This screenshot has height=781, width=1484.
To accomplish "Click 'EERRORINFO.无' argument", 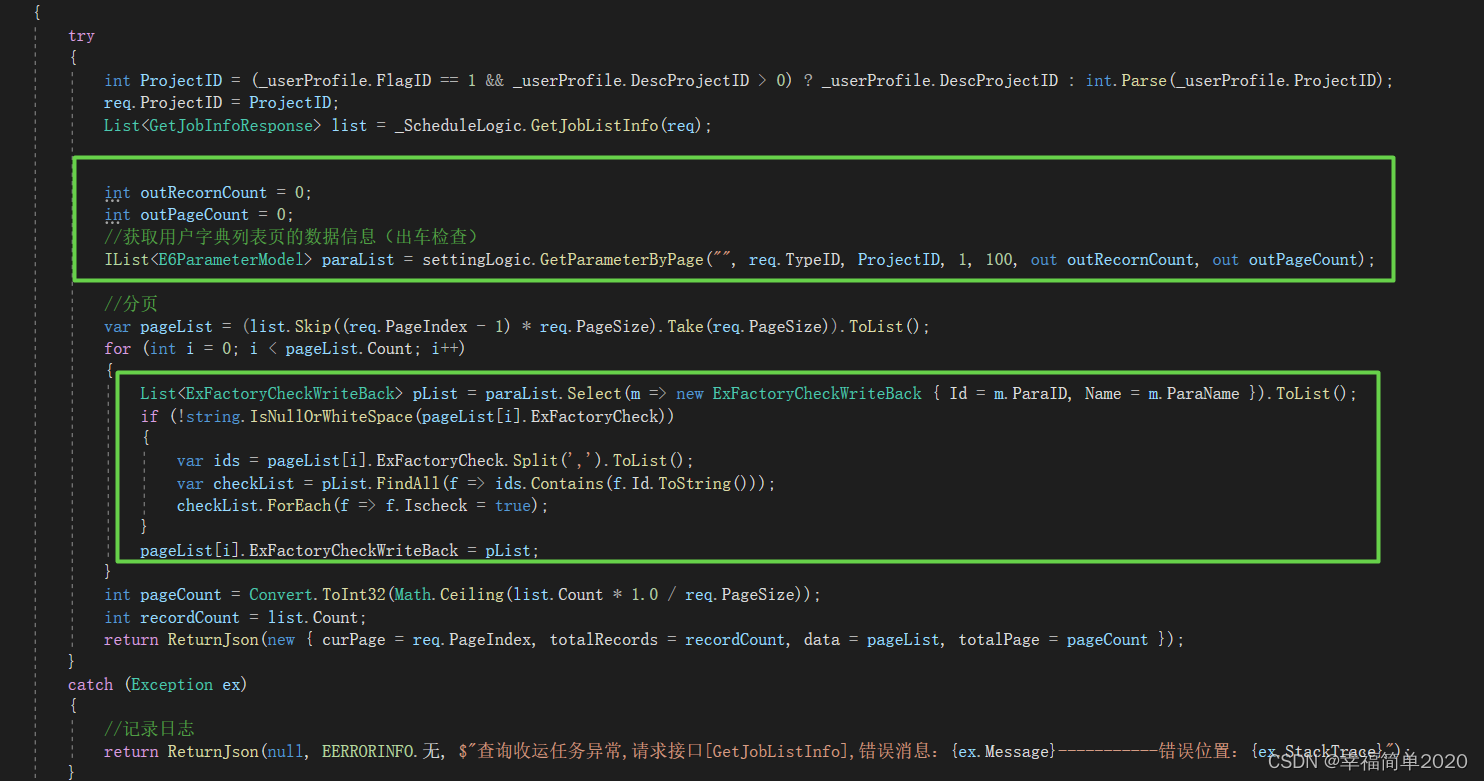I will tap(380, 752).
